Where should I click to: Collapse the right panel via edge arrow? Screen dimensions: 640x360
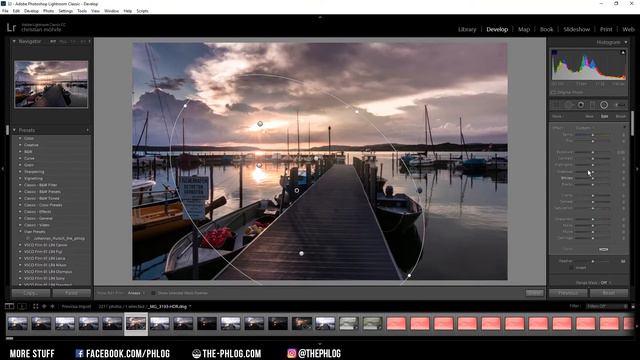[637, 168]
